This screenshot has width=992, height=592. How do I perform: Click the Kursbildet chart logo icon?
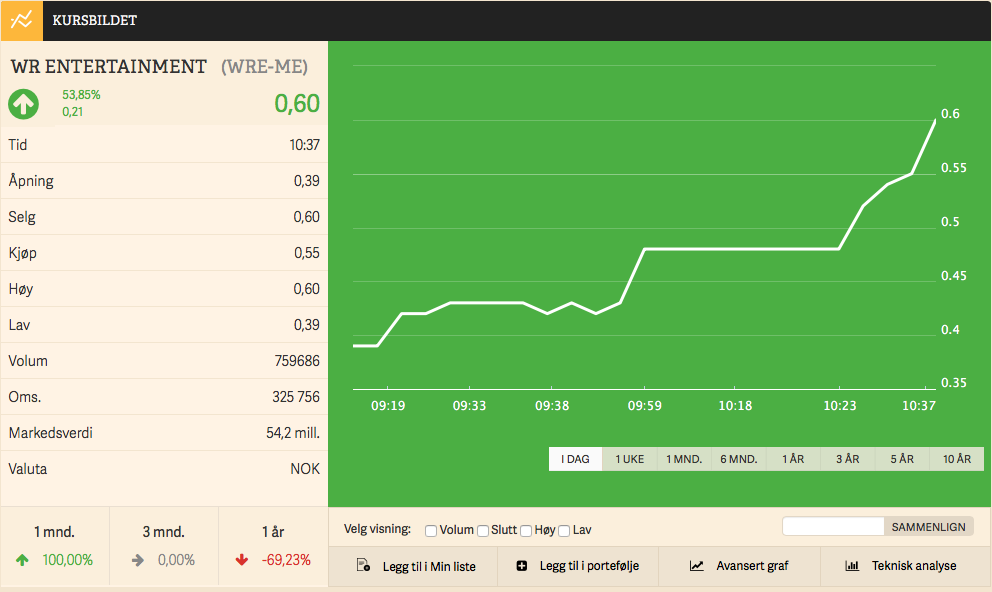click(x=22, y=20)
